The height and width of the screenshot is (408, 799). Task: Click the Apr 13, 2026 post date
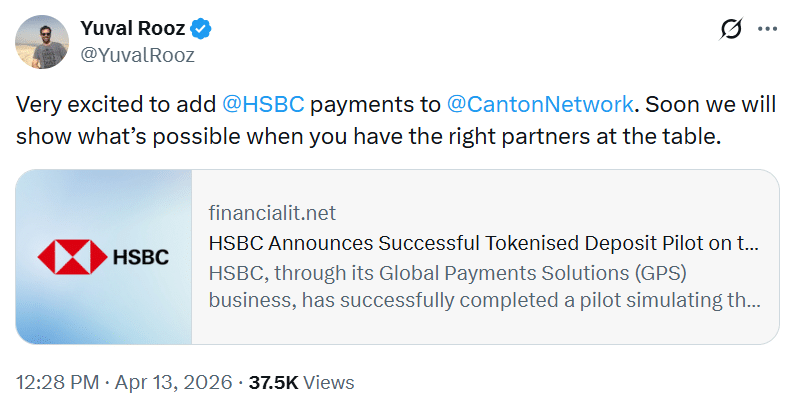click(x=174, y=382)
